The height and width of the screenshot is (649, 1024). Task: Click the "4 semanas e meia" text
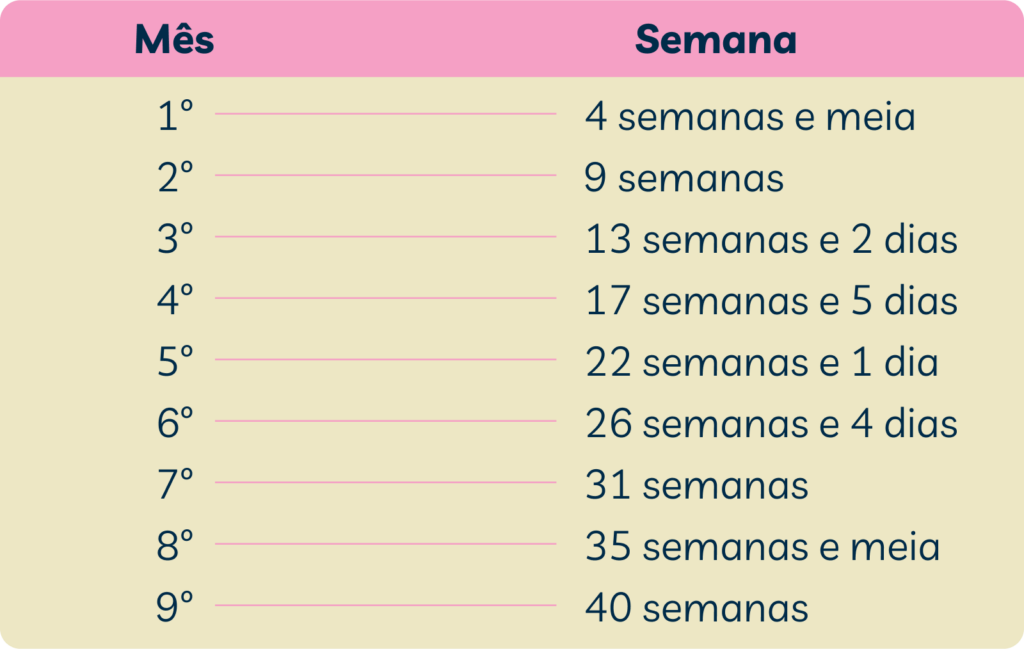[x=750, y=116]
